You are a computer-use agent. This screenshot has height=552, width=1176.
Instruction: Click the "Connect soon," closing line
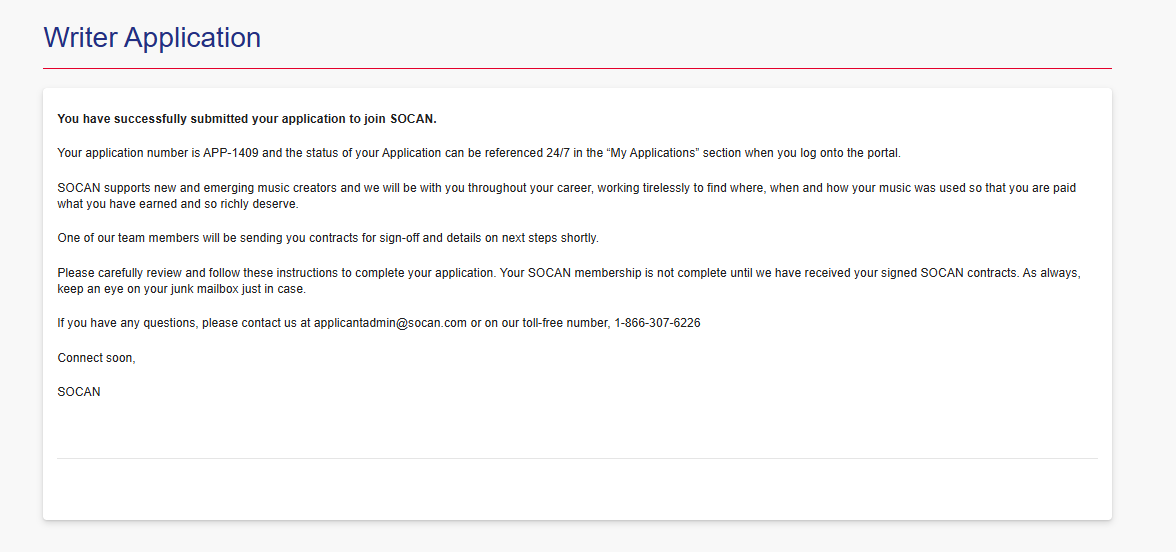(x=96, y=357)
